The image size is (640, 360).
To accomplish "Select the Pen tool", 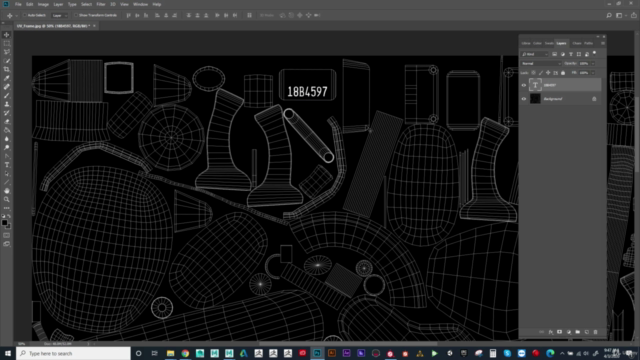I will point(7,156).
